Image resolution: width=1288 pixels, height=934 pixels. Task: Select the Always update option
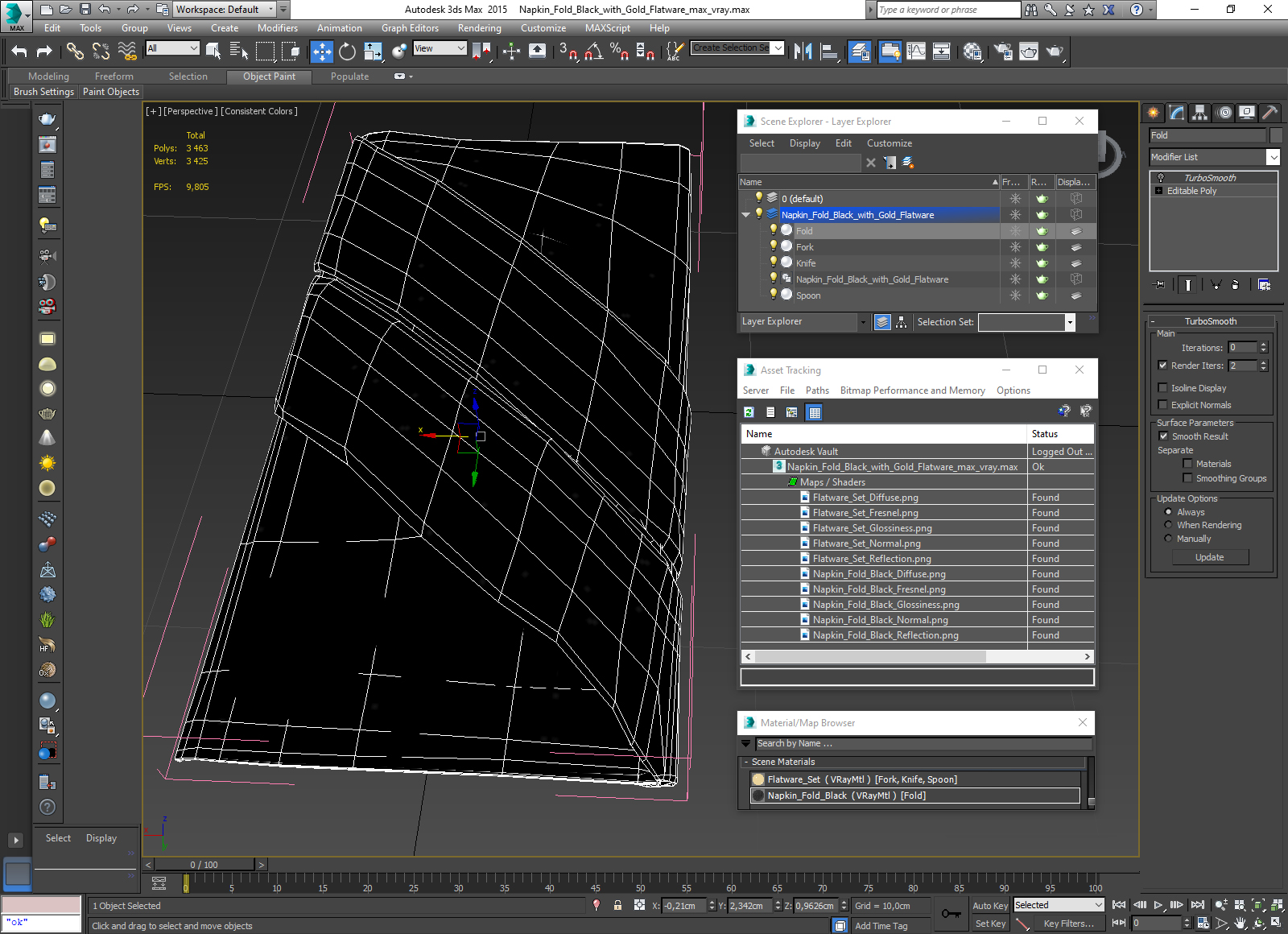pos(1168,512)
